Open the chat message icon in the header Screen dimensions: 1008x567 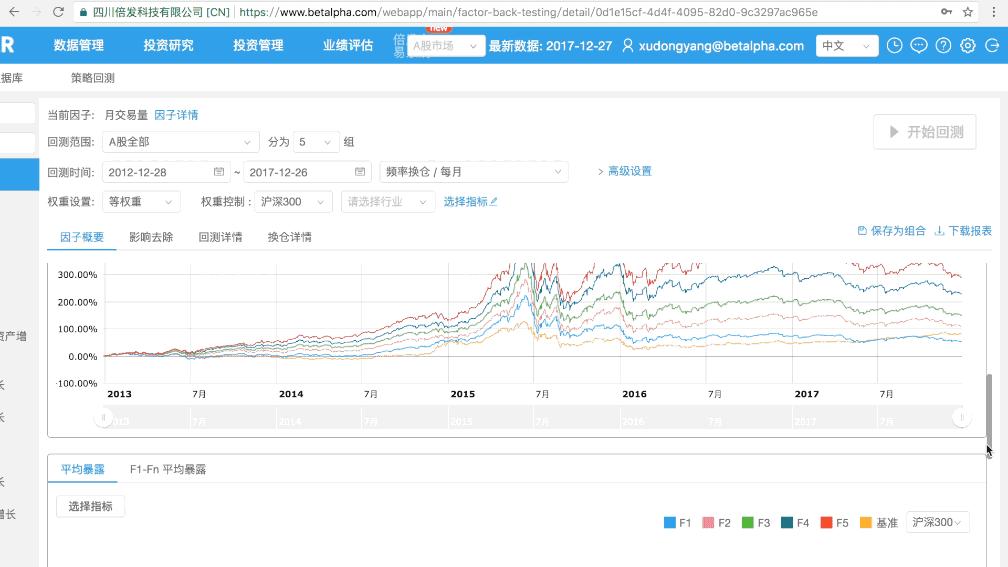pyautogui.click(x=919, y=46)
